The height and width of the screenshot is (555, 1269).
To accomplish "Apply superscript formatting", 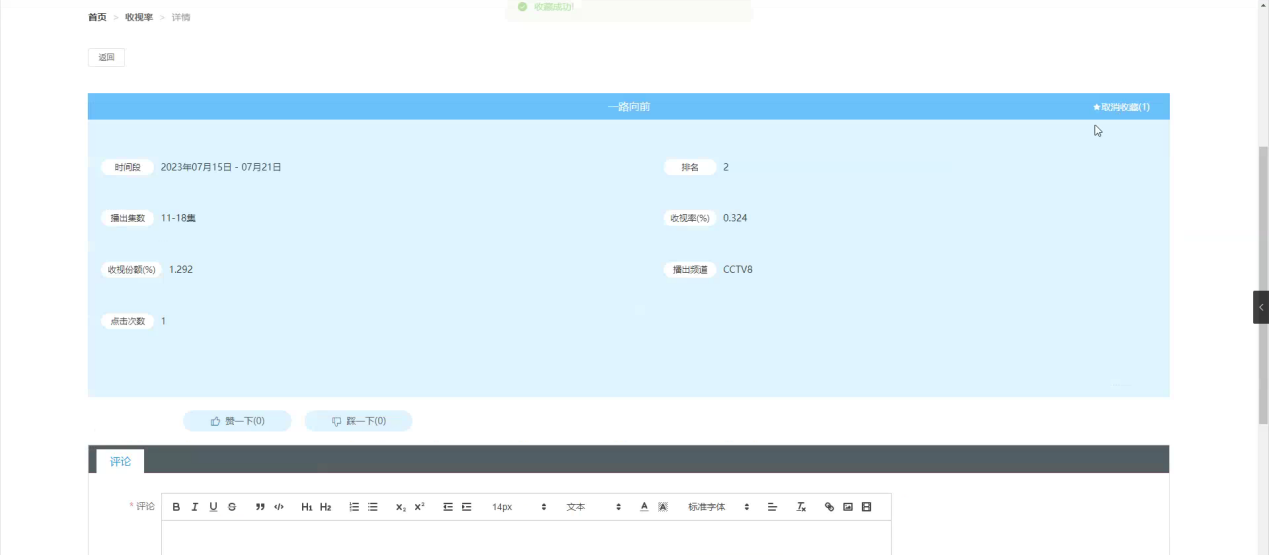I will click(x=419, y=507).
